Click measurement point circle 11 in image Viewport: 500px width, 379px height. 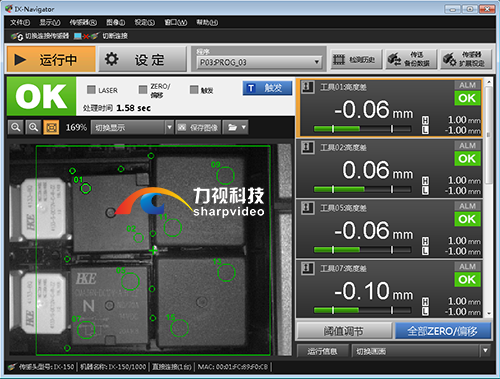coord(173,228)
